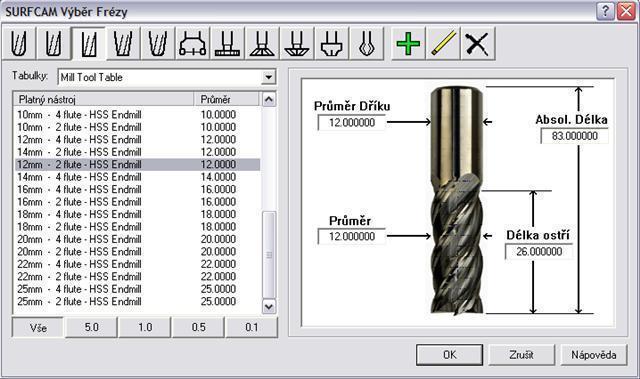This screenshot has height=379, width=640.
Task: Toggle the 0.5 increment filter
Action: (198, 327)
